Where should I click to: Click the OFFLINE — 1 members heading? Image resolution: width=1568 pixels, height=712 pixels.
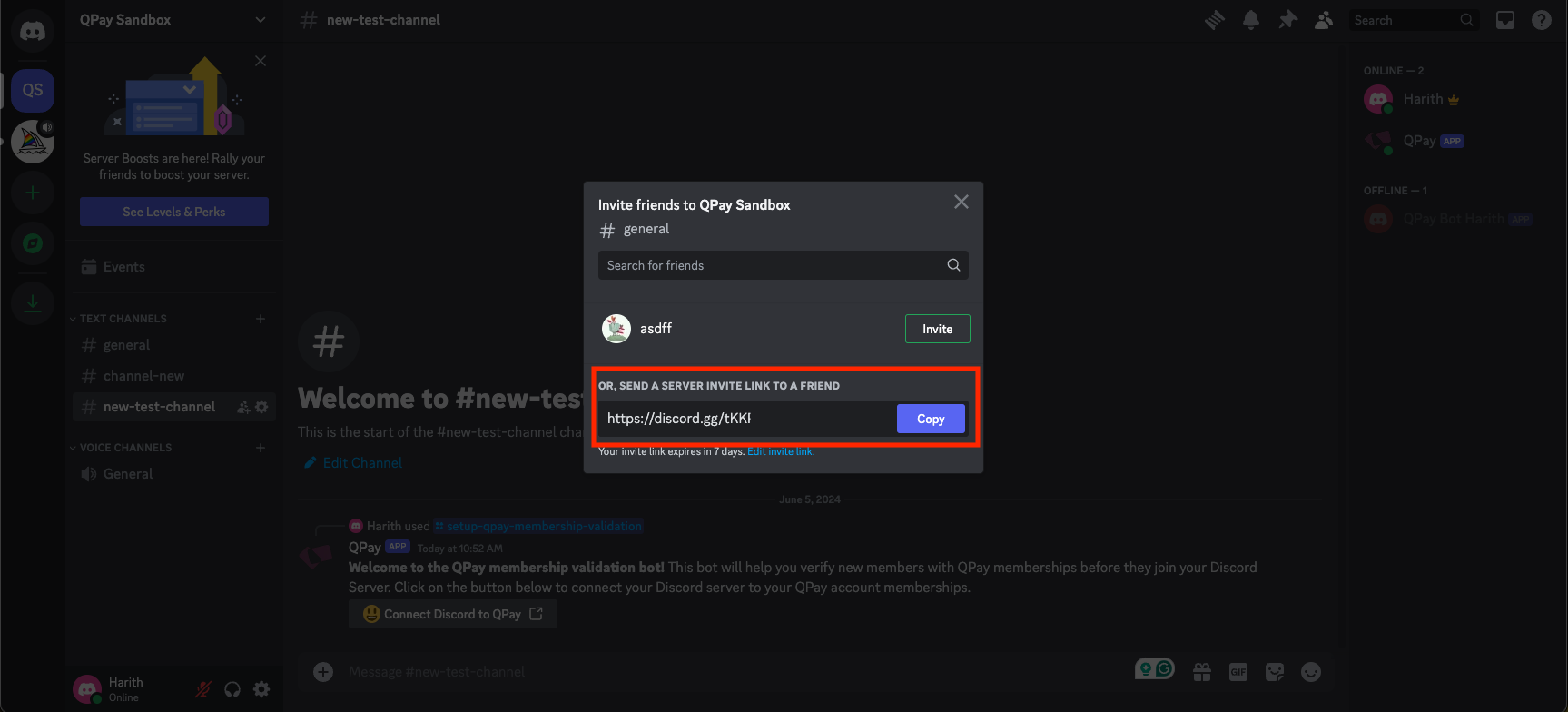pyautogui.click(x=1395, y=191)
